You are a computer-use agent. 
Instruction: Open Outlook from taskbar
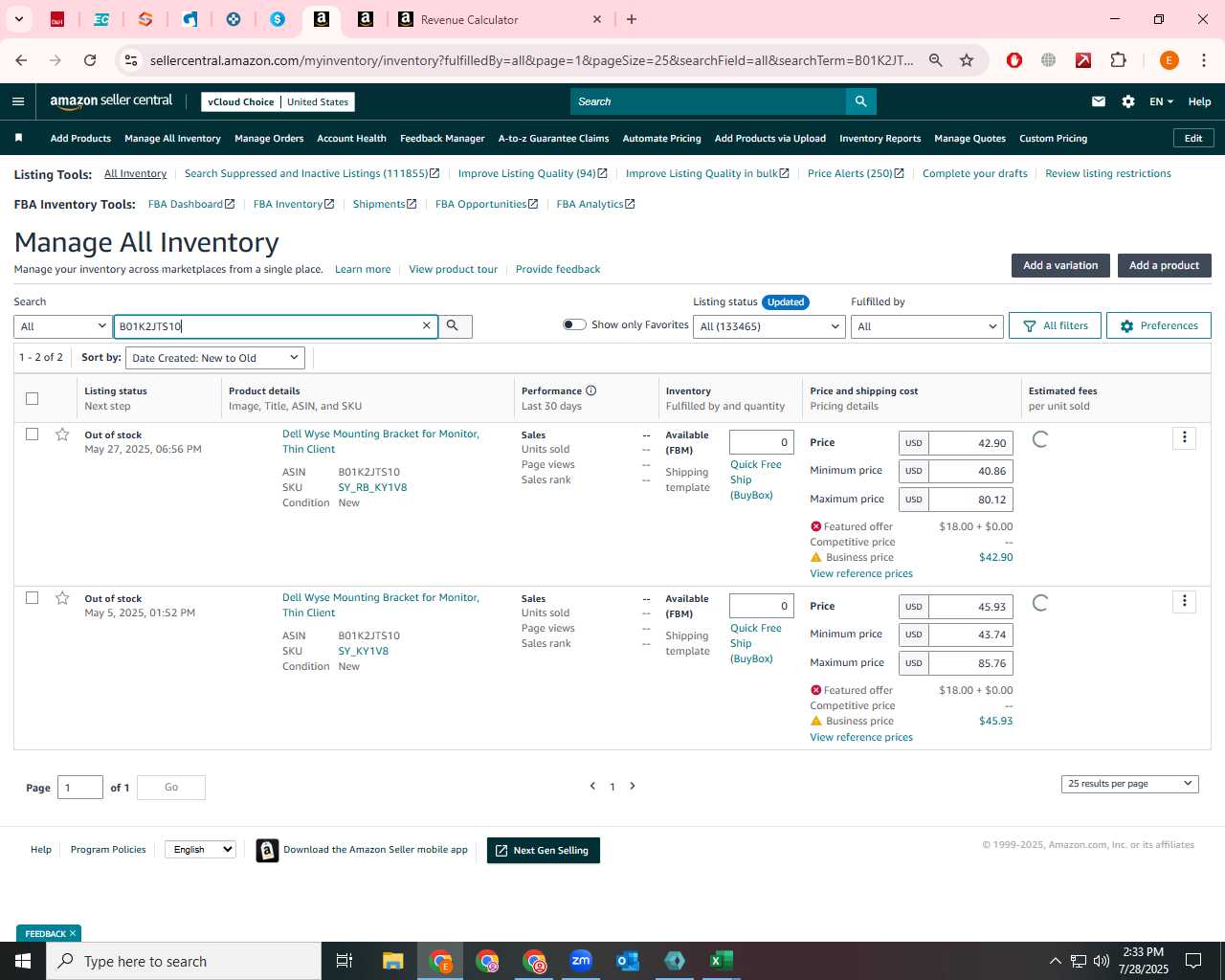point(628,961)
